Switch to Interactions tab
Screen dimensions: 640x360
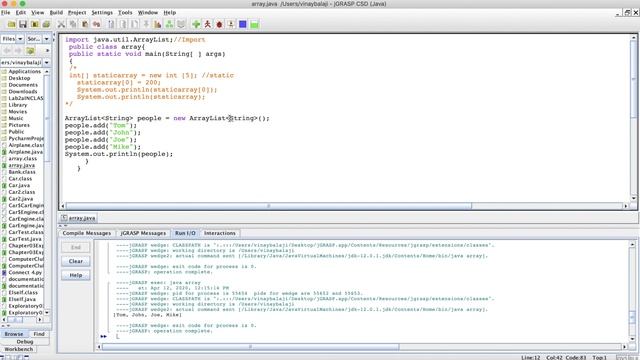coord(220,233)
